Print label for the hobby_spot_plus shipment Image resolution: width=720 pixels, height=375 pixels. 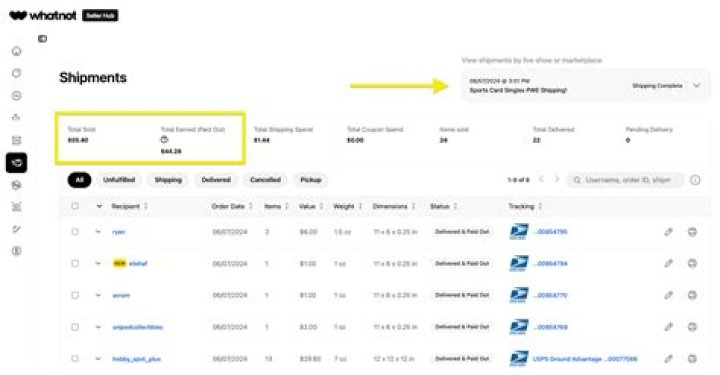[692, 358]
